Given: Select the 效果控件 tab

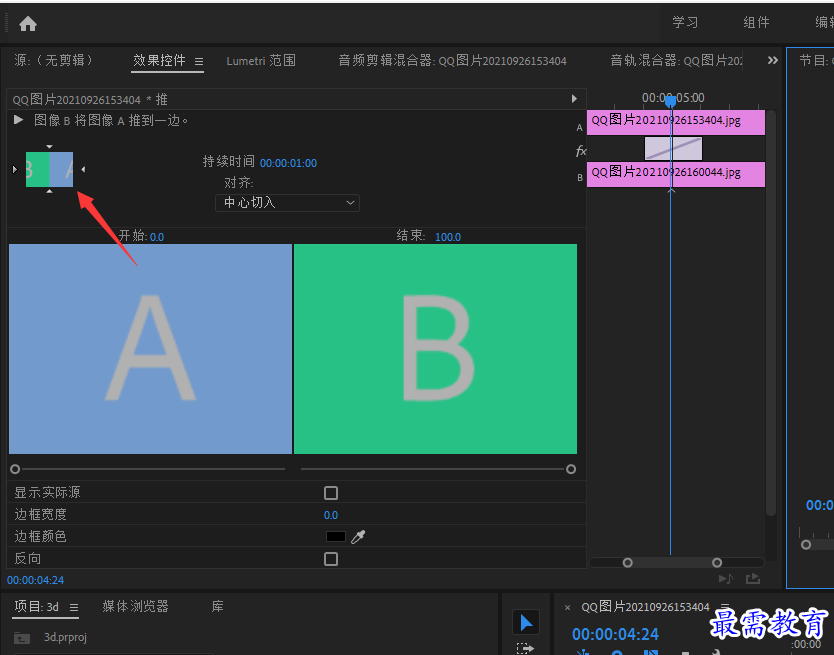Looking at the screenshot, I should click(x=159, y=60).
